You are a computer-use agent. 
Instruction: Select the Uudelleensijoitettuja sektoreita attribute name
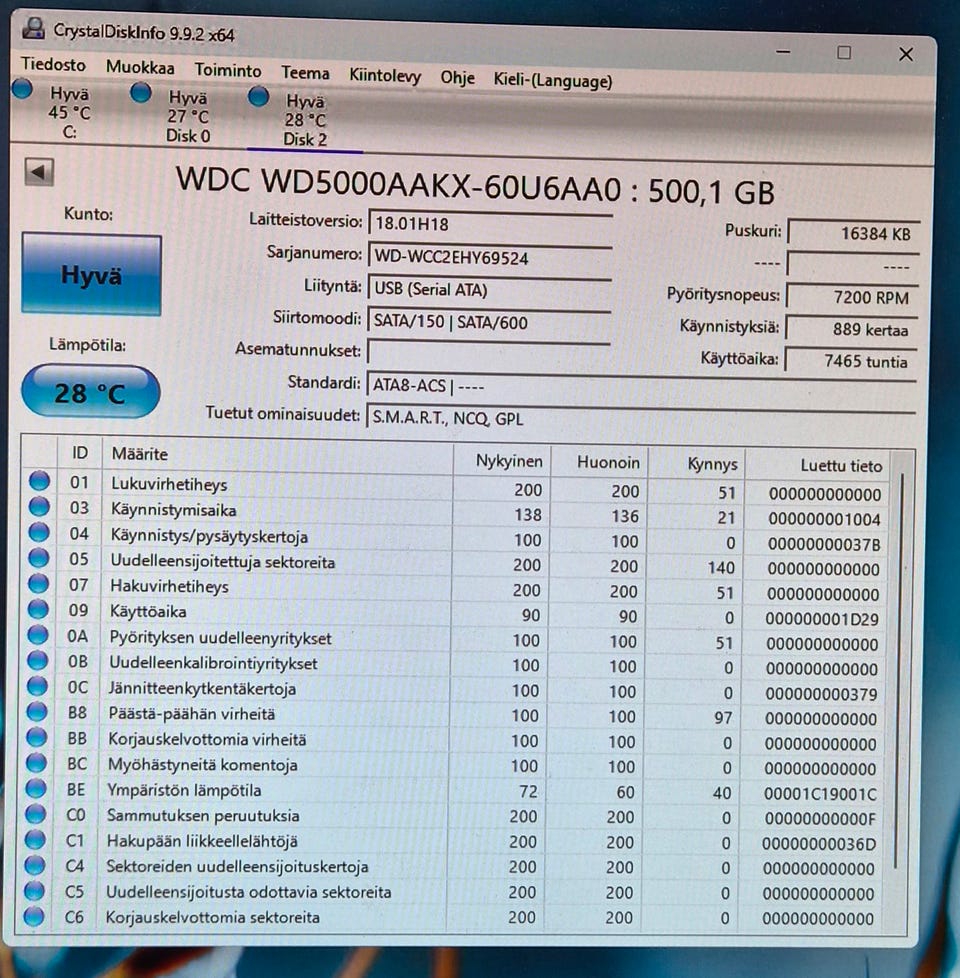pyautogui.click(x=223, y=562)
